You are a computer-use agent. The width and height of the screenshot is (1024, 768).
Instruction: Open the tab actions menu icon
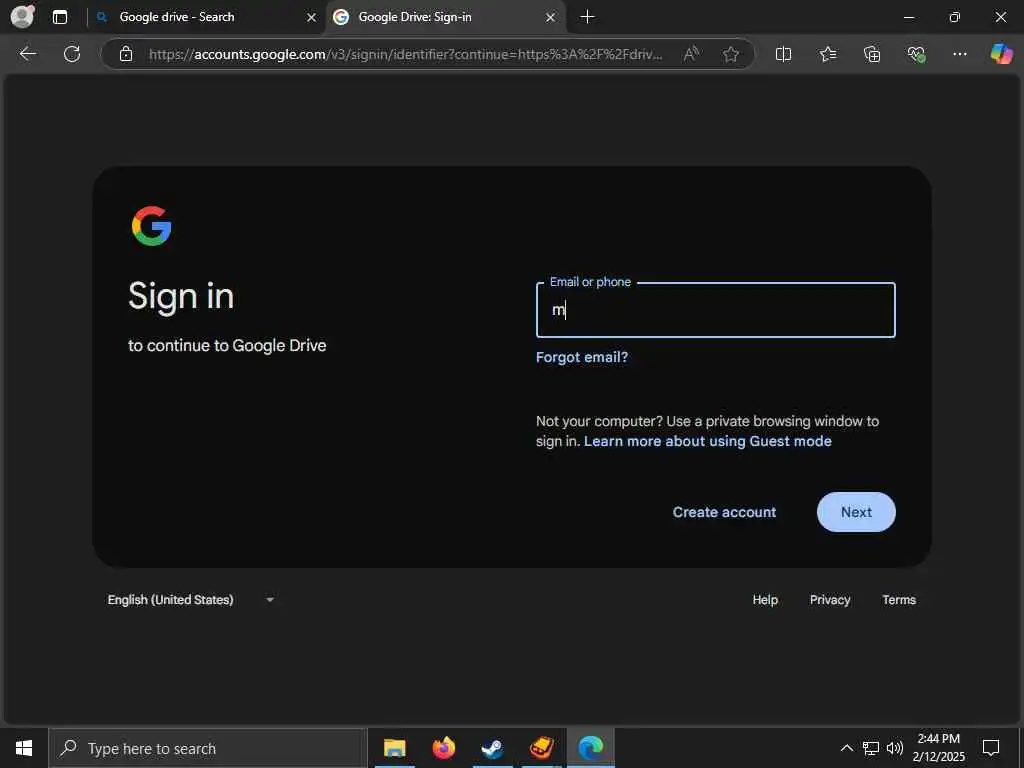tap(59, 17)
